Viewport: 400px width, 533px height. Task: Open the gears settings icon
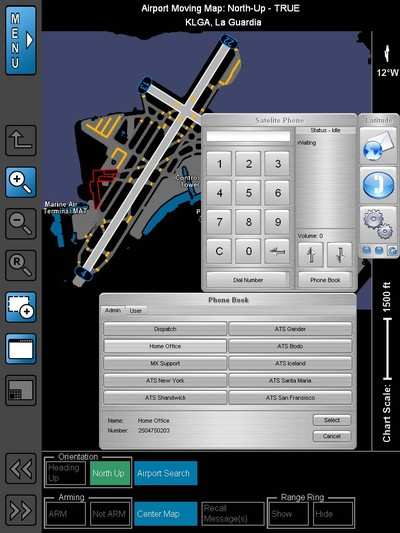click(378, 225)
